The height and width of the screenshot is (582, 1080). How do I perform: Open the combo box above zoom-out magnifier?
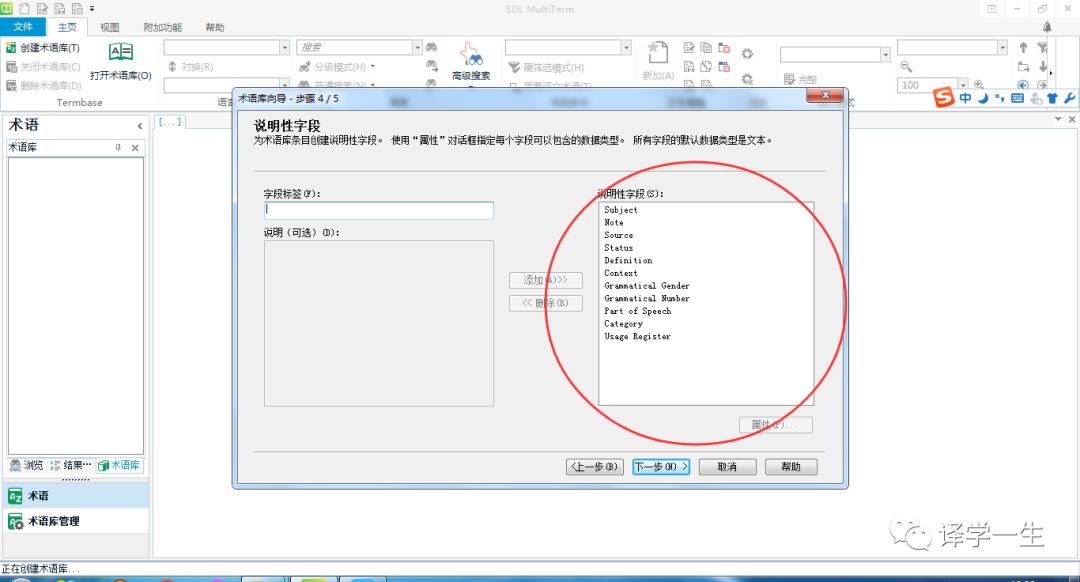click(1003, 47)
